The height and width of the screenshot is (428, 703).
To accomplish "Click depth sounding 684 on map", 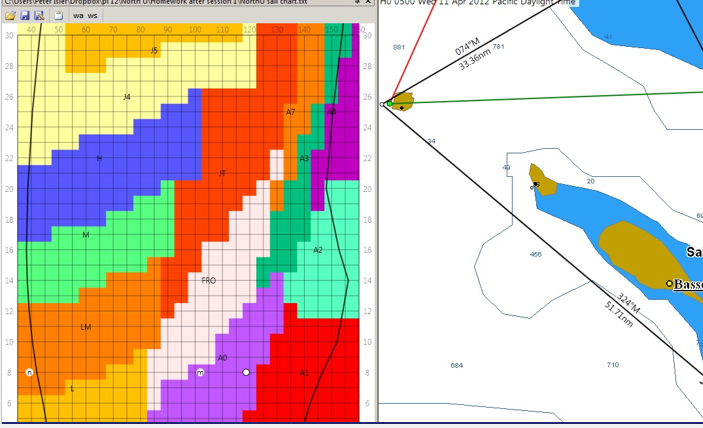I will click(x=456, y=365).
